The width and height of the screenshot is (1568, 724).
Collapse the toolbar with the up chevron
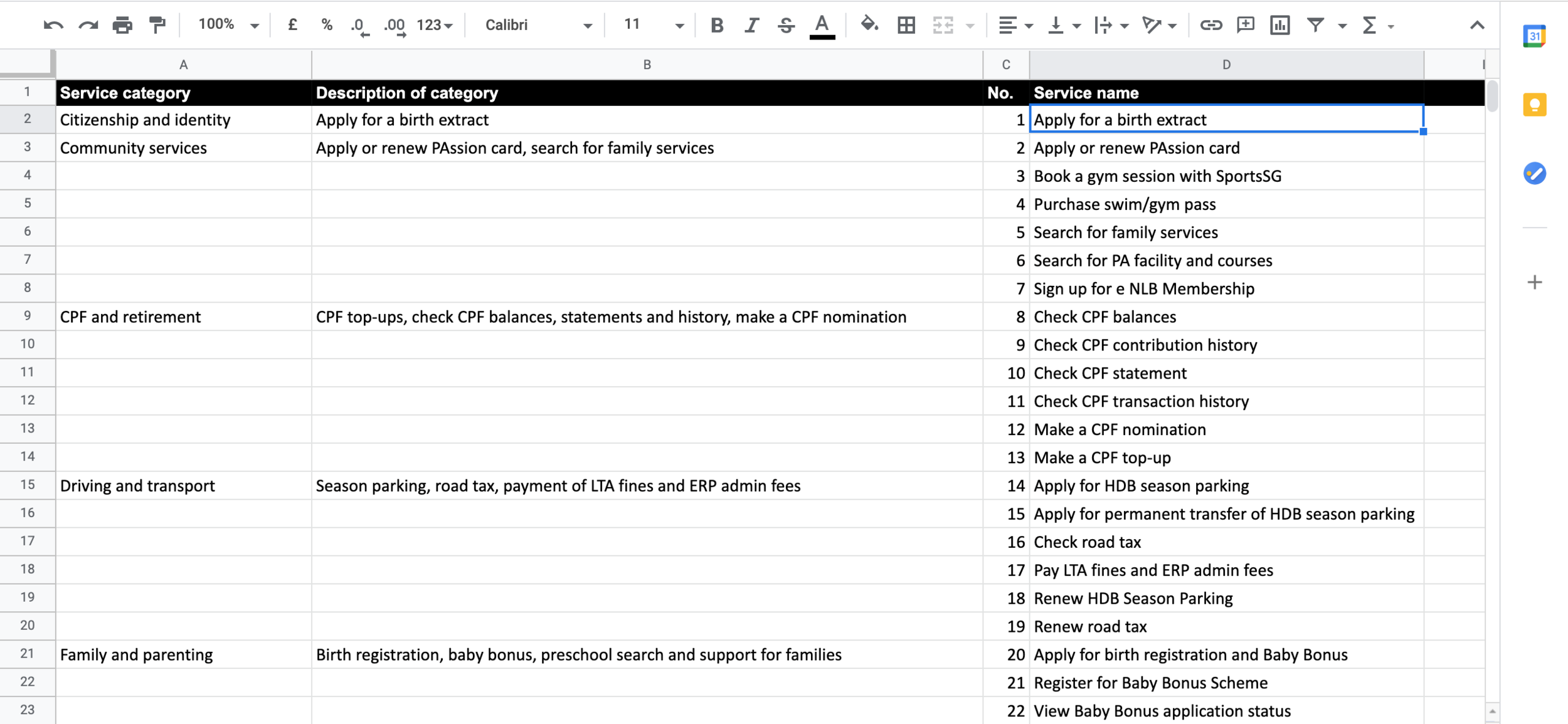point(1477,26)
